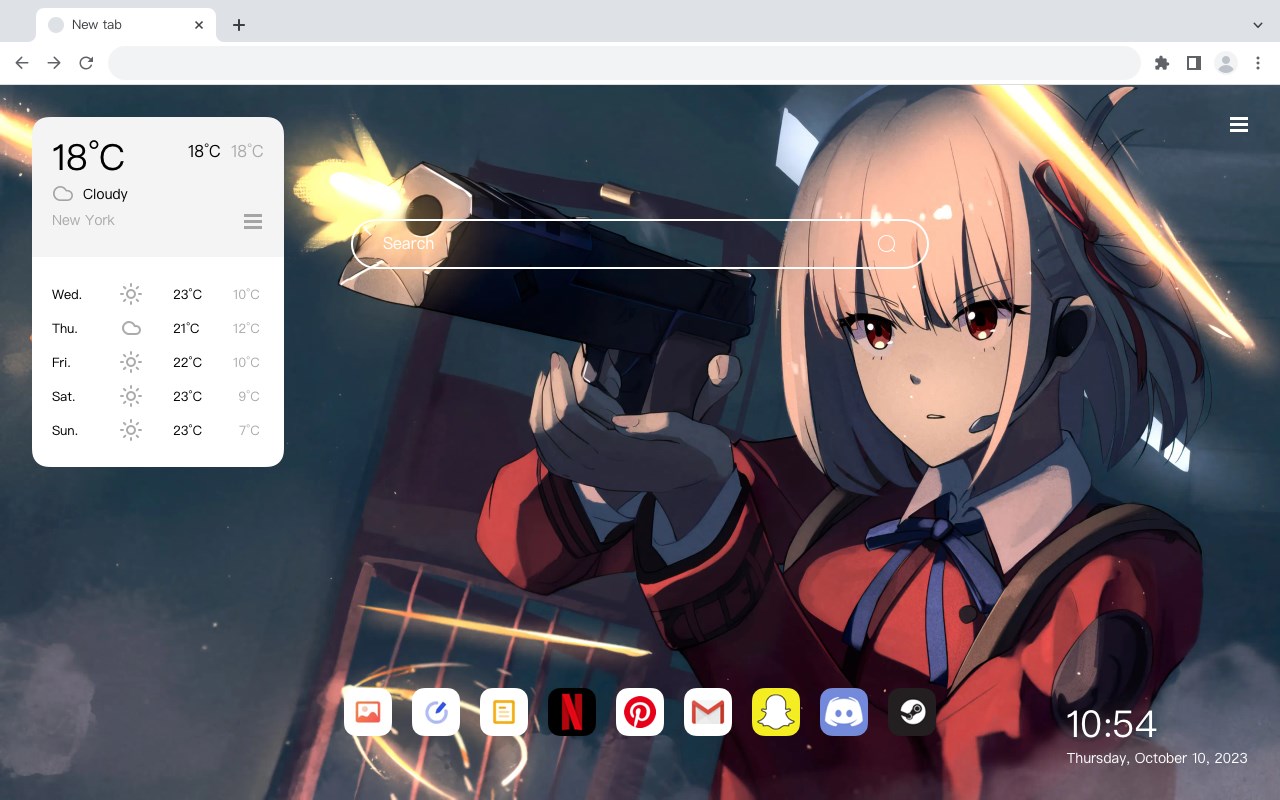The width and height of the screenshot is (1280, 800).
Task: Open the weather widget list menu icon
Action: click(x=253, y=221)
